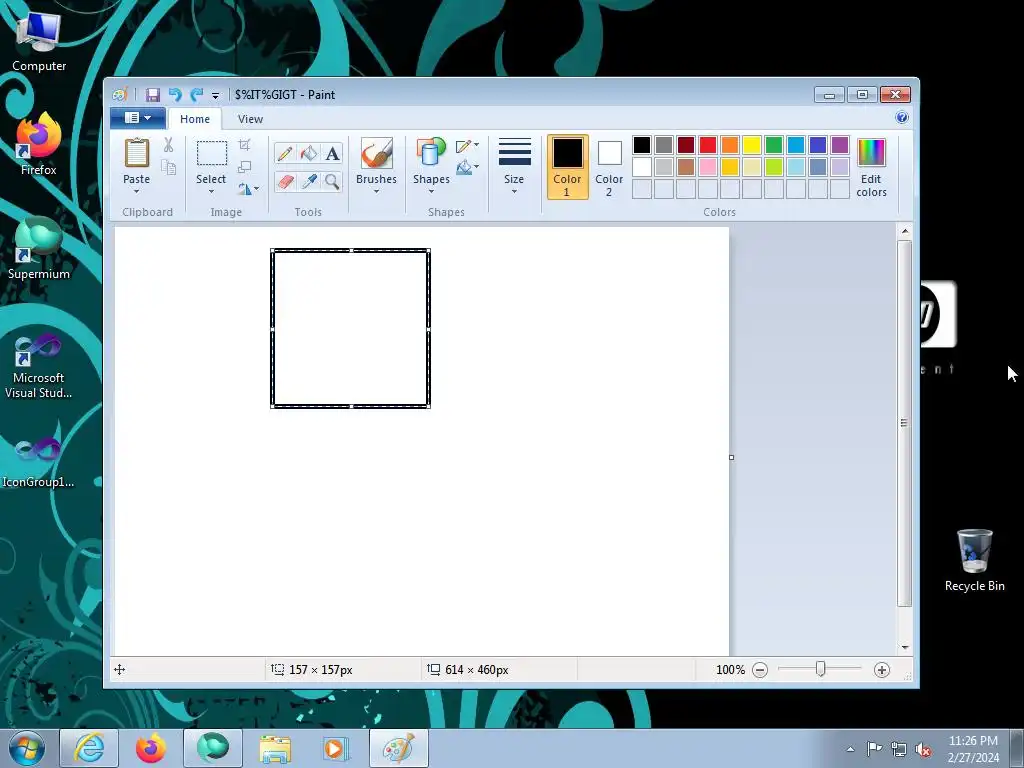Screen dimensions: 1024x768
Task: Click the 100% zoom level text
Action: (730, 670)
